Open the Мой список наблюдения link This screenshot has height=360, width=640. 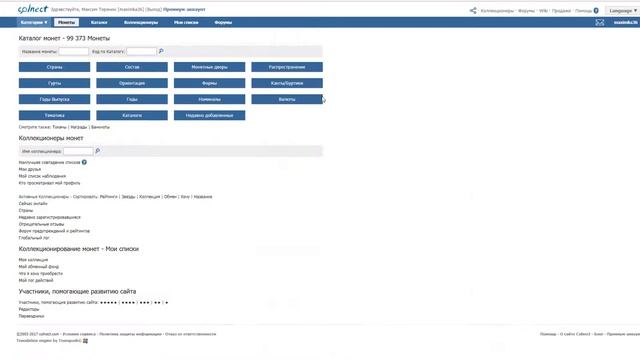pyautogui.click(x=42, y=176)
